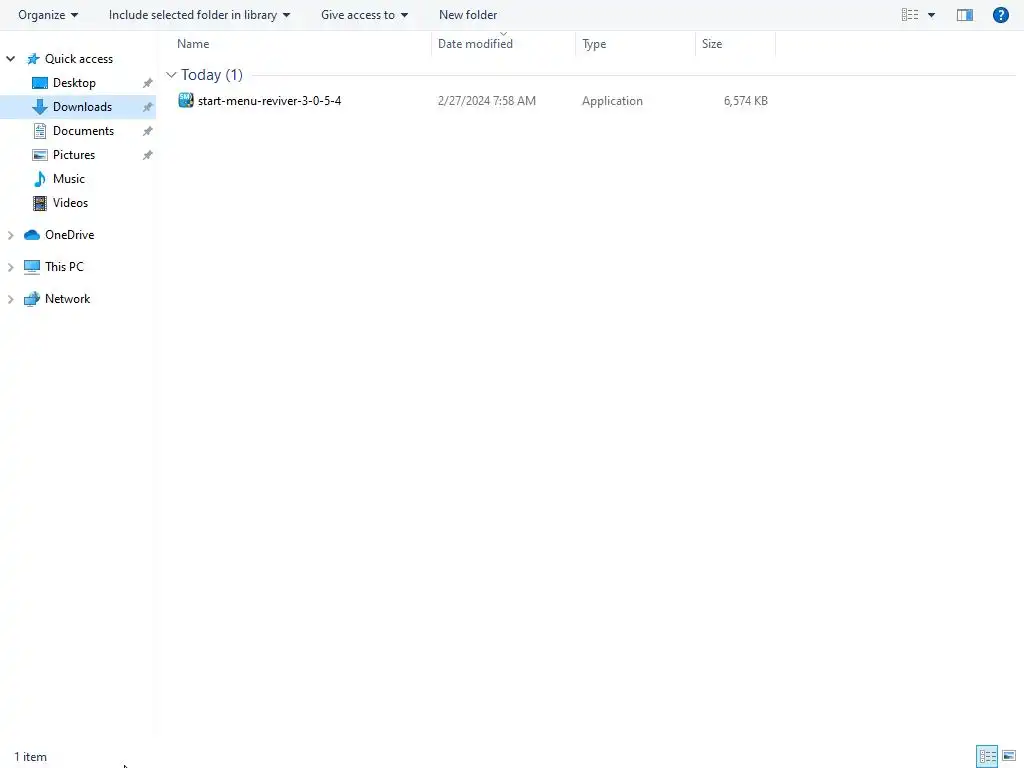The height and width of the screenshot is (768, 1024).
Task: Click the Network computers icon
Action: [32, 299]
